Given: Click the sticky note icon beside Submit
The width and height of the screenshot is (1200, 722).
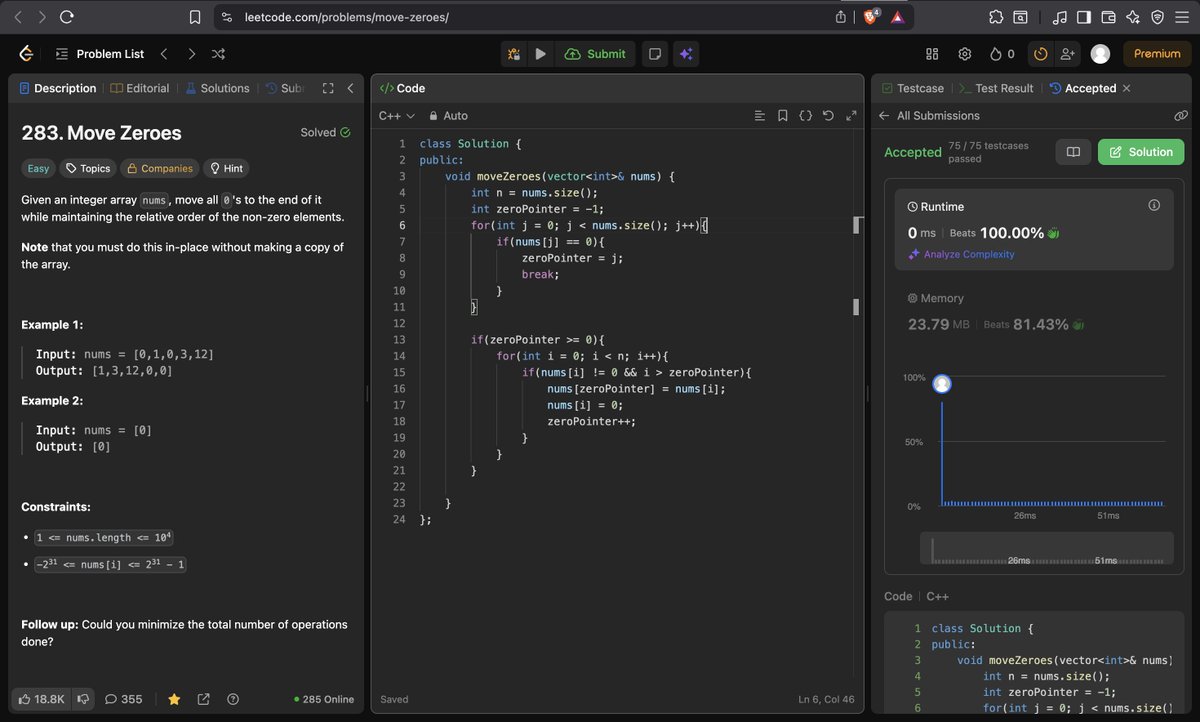Looking at the screenshot, I should [654, 53].
